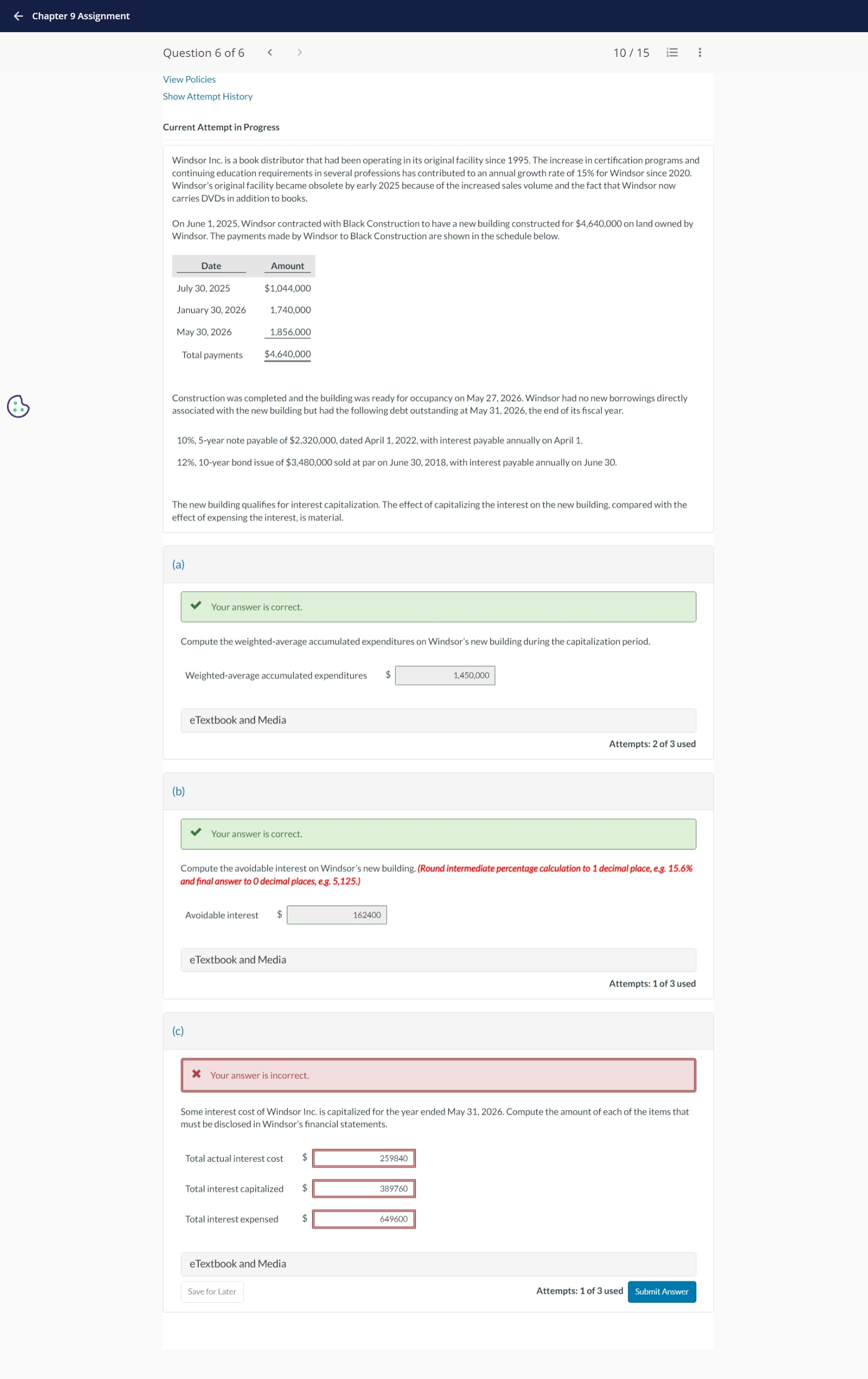Click the Weighted-average accumulated expenditures field
Viewport: 868px width, 1379px height.
445,675
